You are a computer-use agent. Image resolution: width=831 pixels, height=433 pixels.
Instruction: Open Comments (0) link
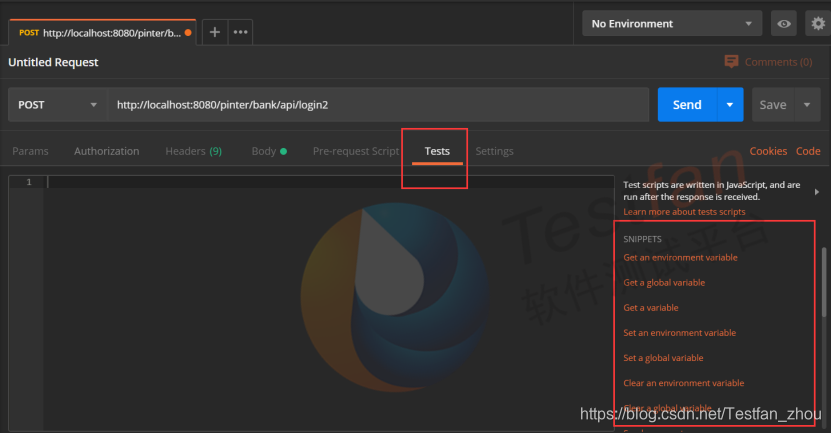779,62
